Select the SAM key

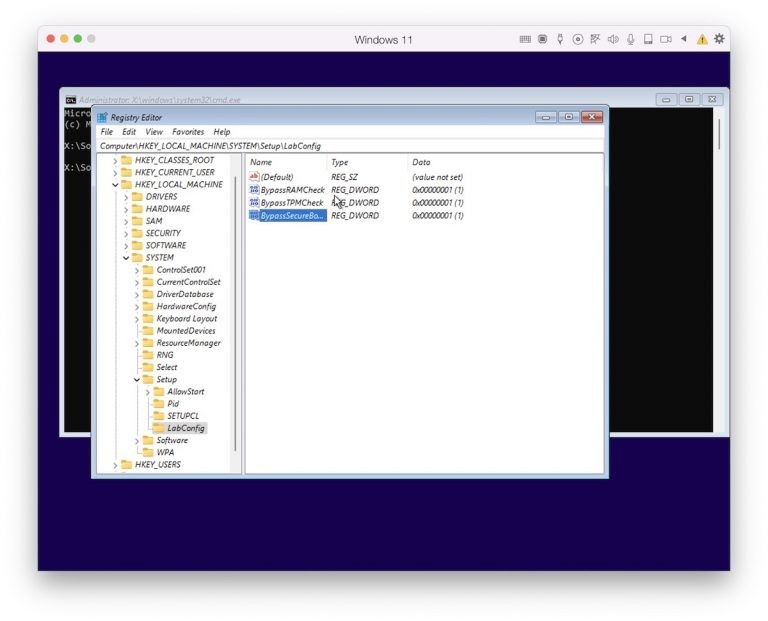(x=154, y=221)
